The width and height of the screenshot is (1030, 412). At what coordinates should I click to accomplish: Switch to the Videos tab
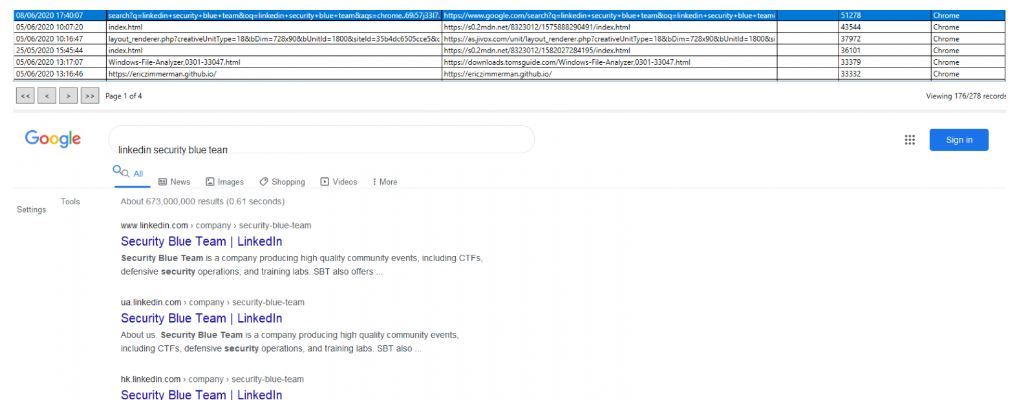click(339, 182)
